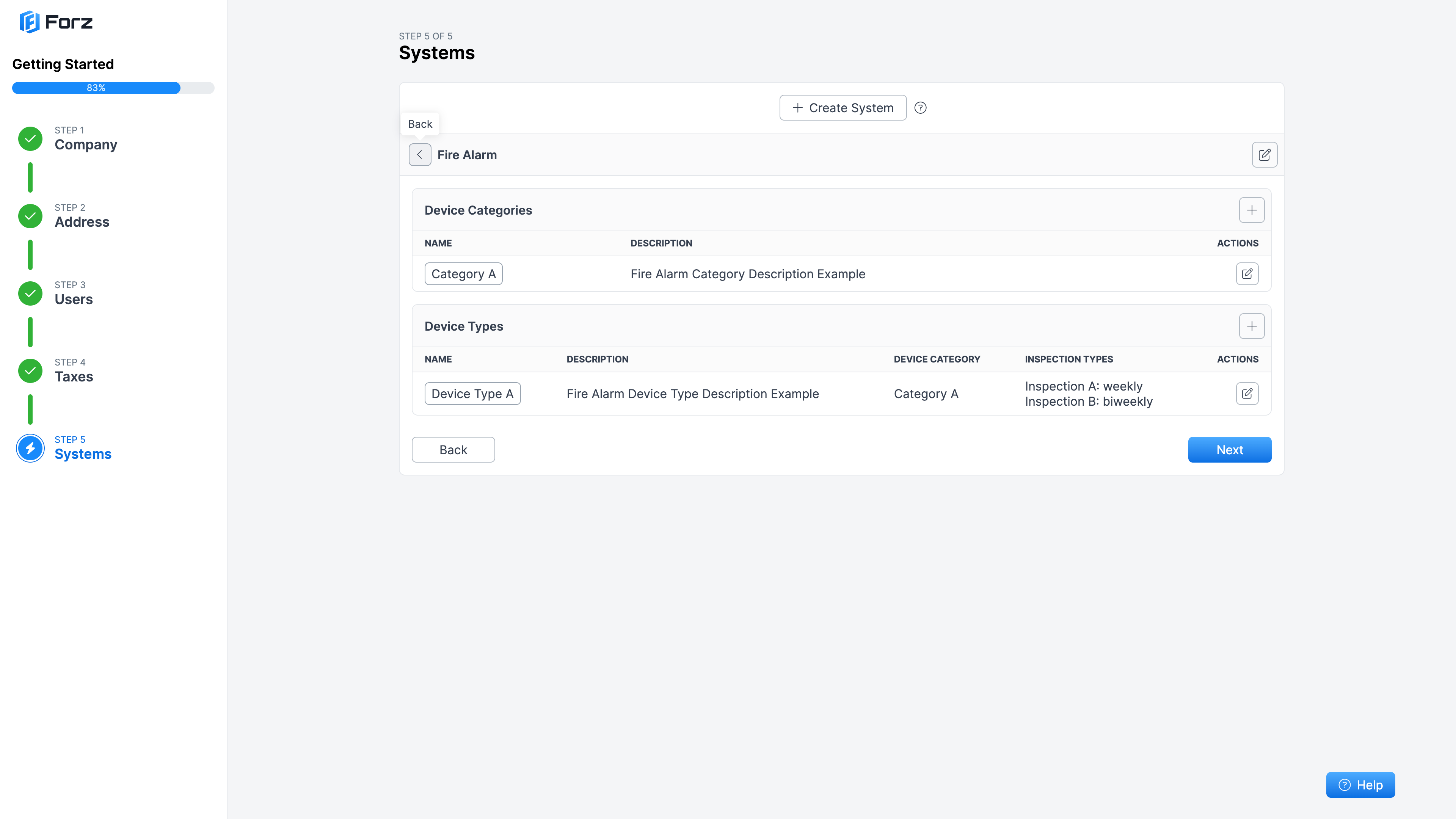The width and height of the screenshot is (1456, 819).
Task: Click the blue Next button
Action: click(1229, 450)
